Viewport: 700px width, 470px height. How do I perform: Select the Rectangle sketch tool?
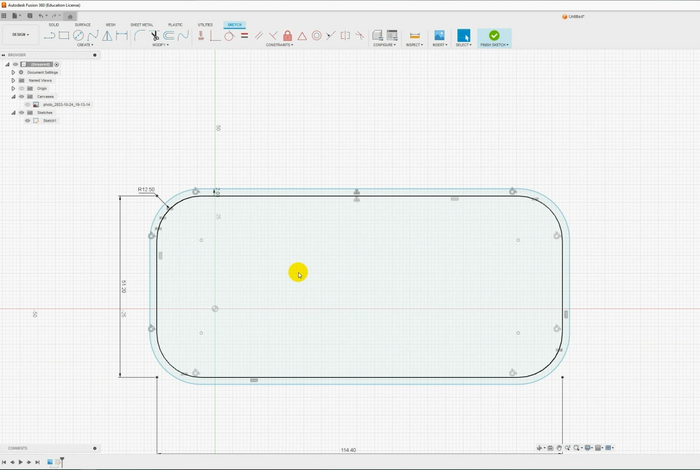click(64, 35)
